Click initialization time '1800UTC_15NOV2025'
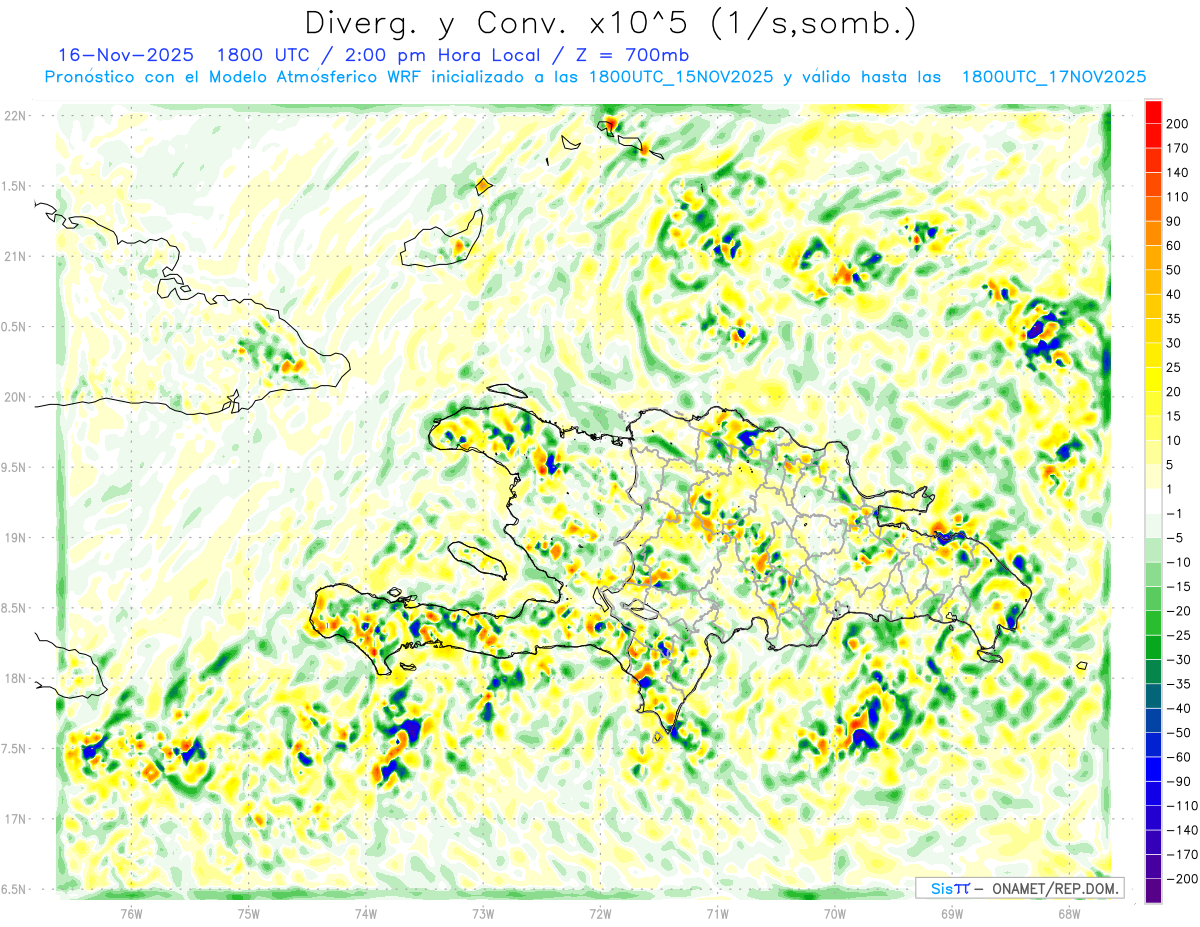 (680, 77)
